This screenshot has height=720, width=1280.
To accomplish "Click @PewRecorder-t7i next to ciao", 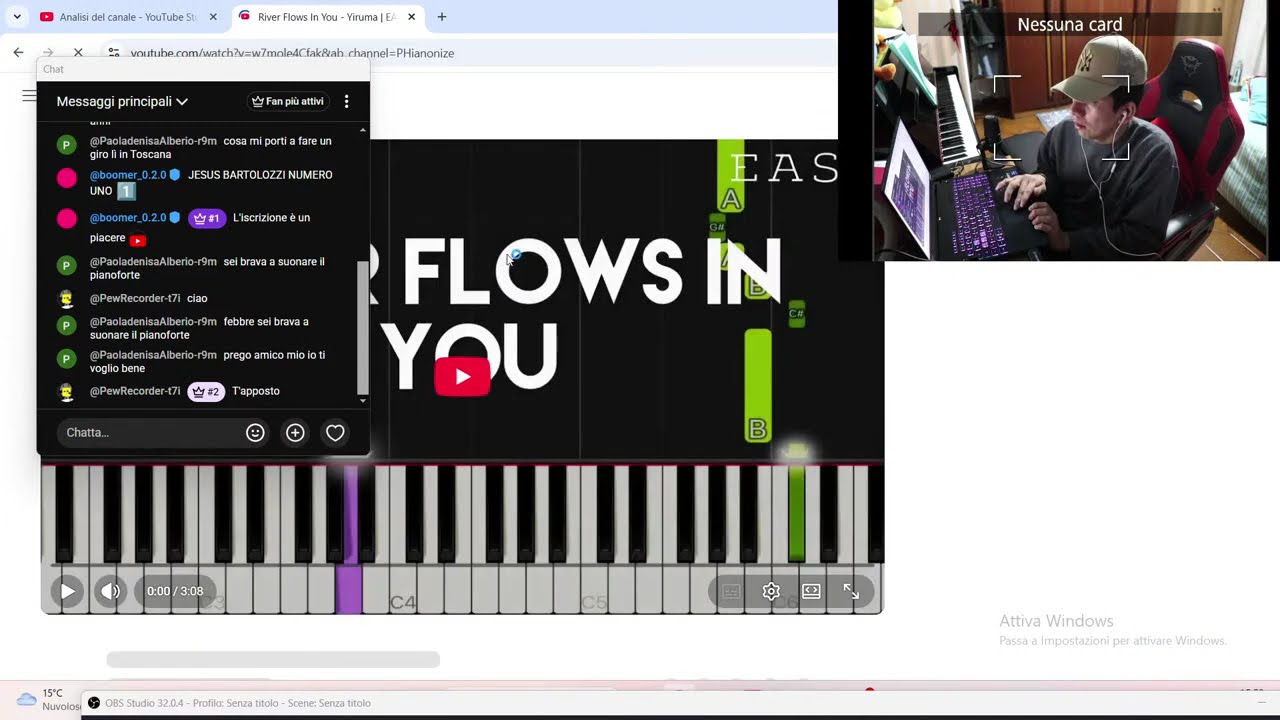I will click(x=135, y=298).
